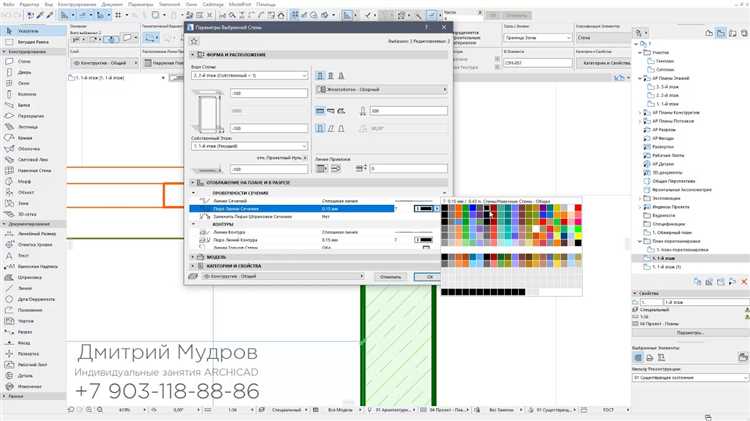The height and width of the screenshot is (421, 750).
Task: Expand the КАТЕГОРИИ И СВОЙСТВА section
Action: pyautogui.click(x=193, y=266)
